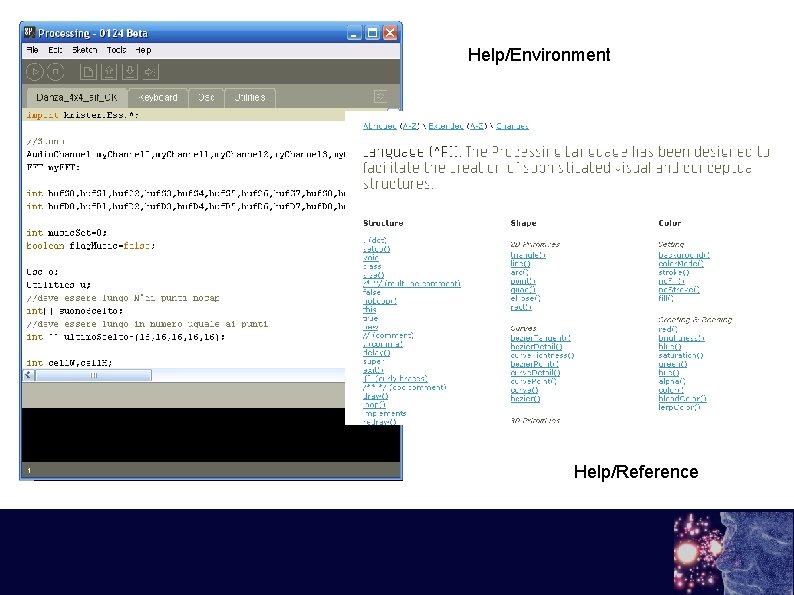The width and height of the screenshot is (794, 595).
Task: Open the multiline comment reference link
Action: point(412,284)
